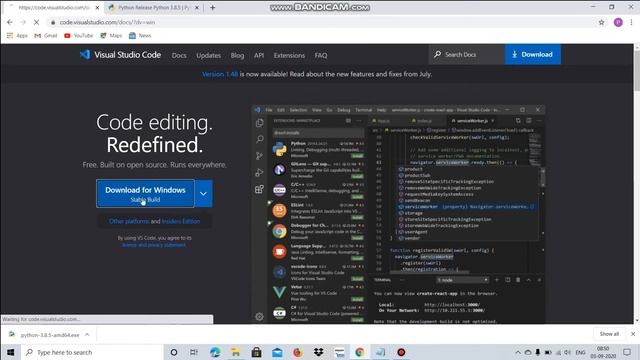
Task: Open the Chrome profile avatar
Action: [x=618, y=22]
